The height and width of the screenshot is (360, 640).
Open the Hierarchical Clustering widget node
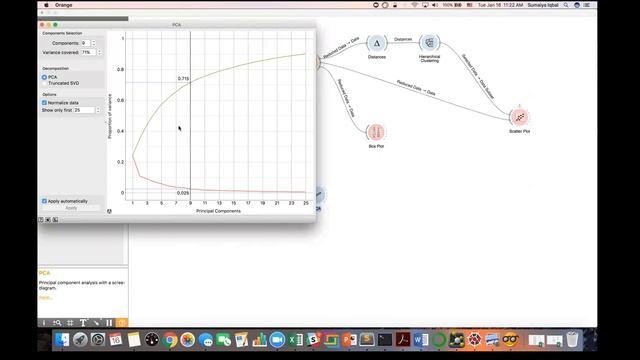tap(429, 42)
